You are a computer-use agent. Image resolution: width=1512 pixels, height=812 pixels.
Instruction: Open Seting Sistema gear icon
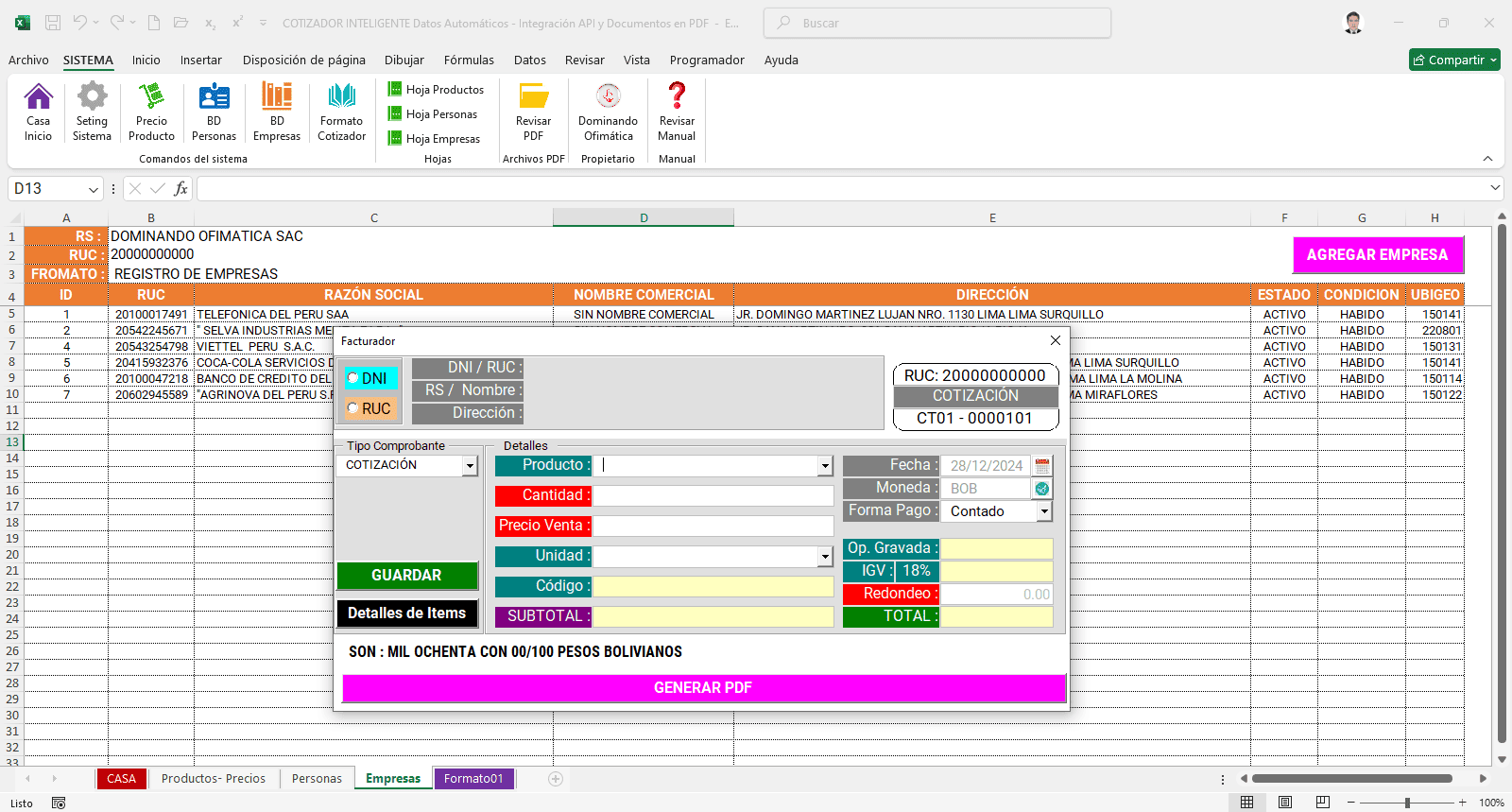(92, 112)
